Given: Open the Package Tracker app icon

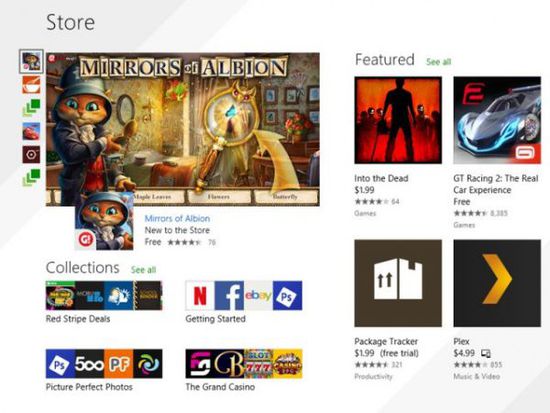Looking at the screenshot, I should tap(398, 283).
